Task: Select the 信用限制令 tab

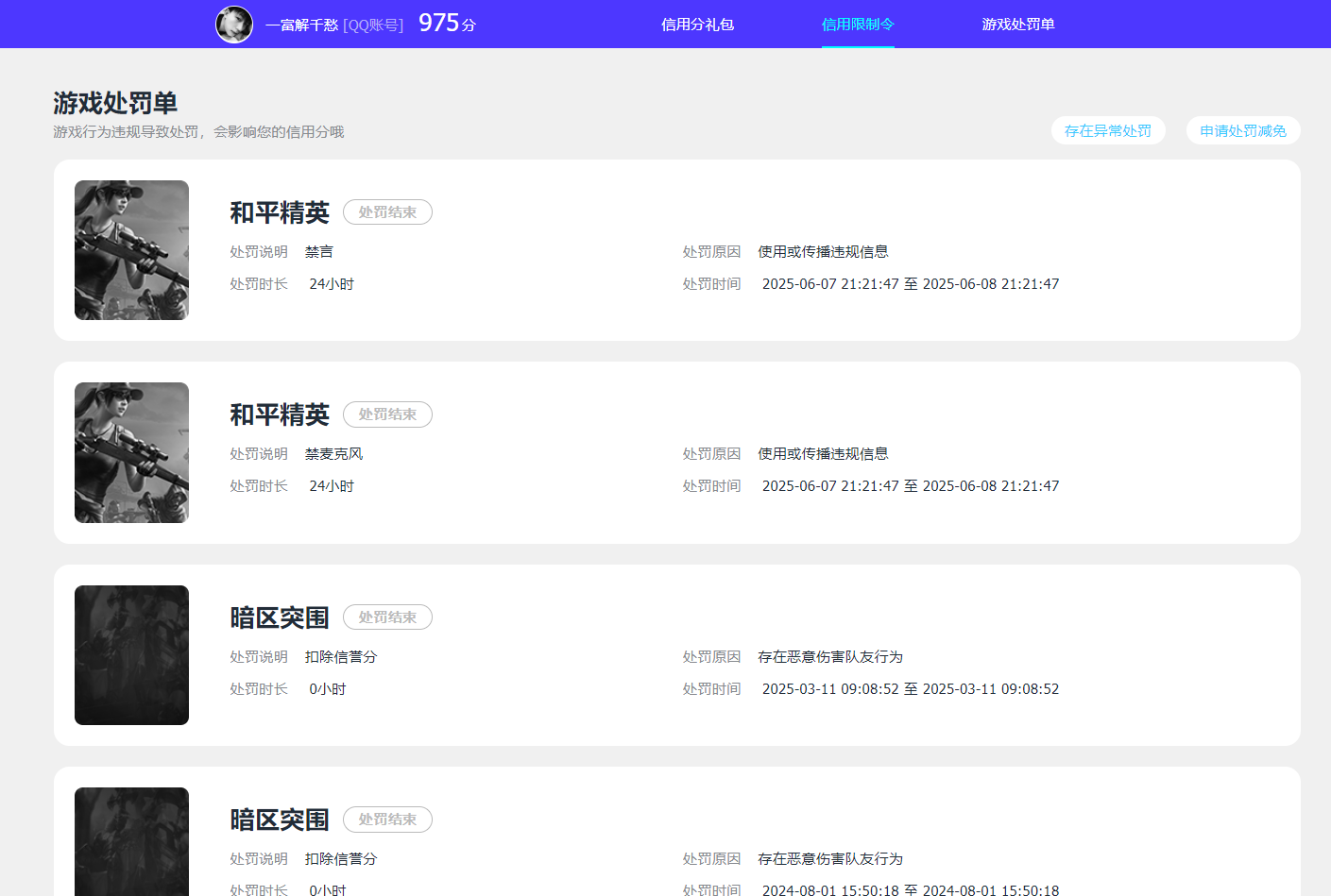Action: [x=858, y=25]
